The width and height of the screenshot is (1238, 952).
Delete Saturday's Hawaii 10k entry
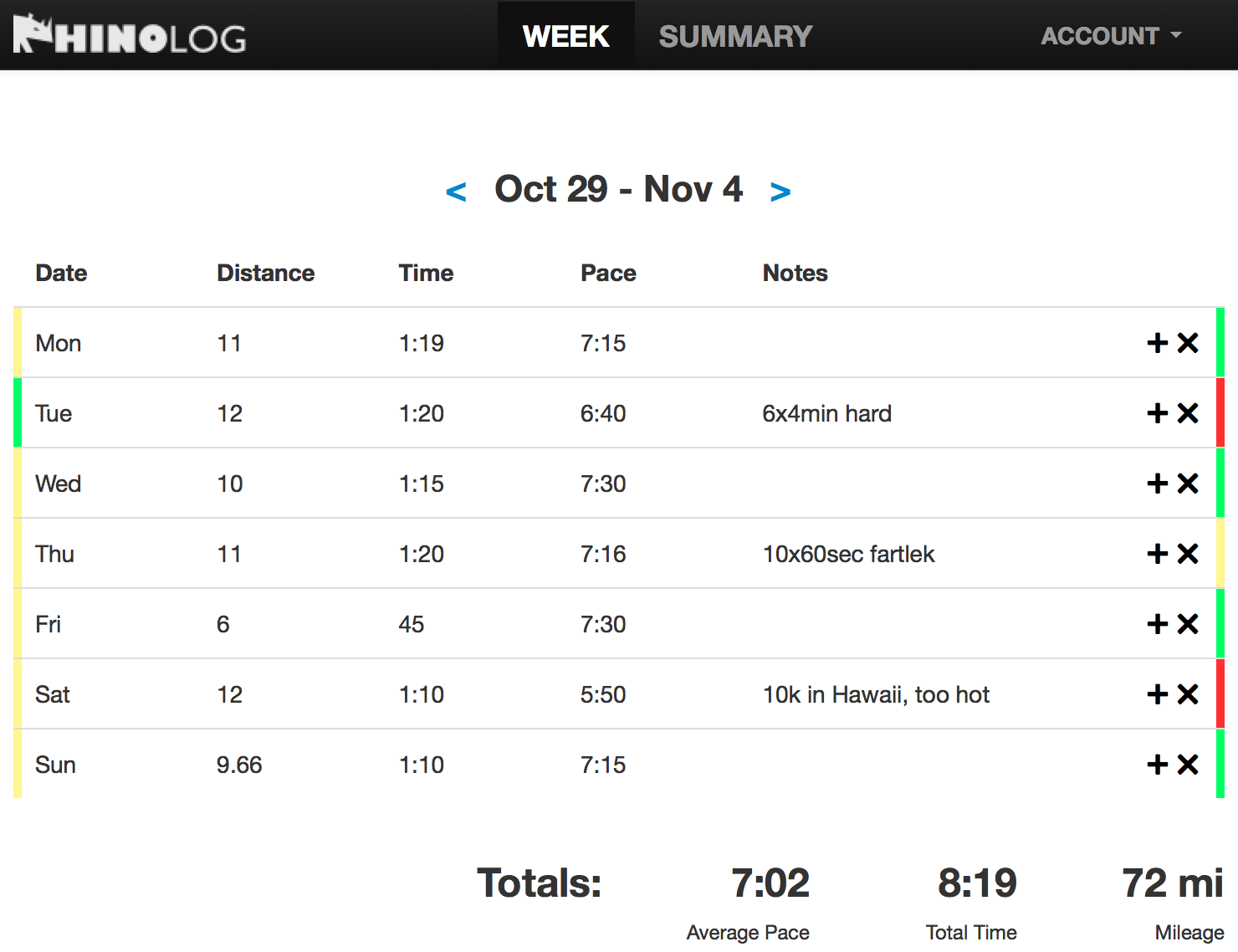pyautogui.click(x=1188, y=694)
